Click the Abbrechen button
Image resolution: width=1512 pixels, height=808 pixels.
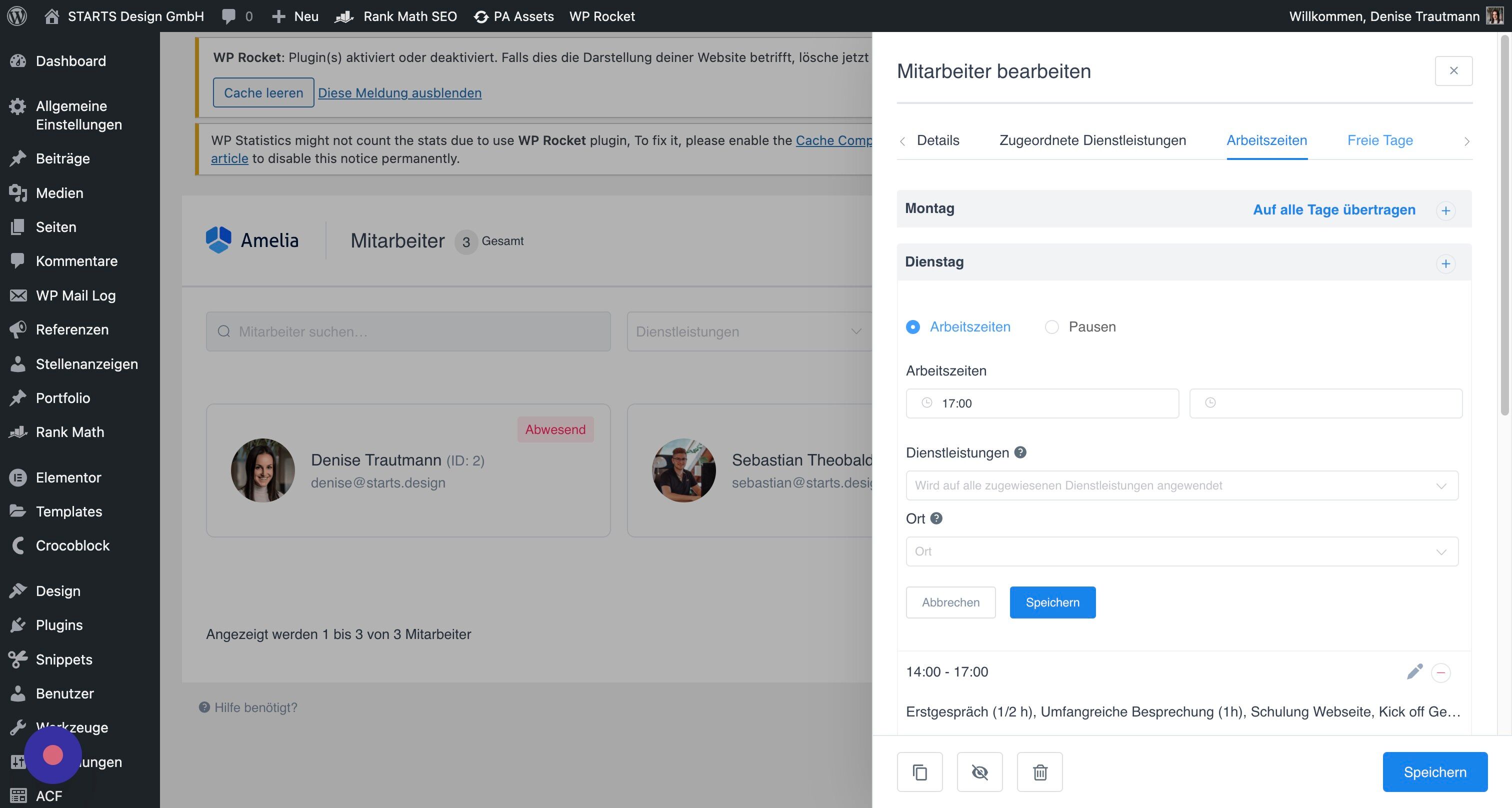(x=951, y=602)
